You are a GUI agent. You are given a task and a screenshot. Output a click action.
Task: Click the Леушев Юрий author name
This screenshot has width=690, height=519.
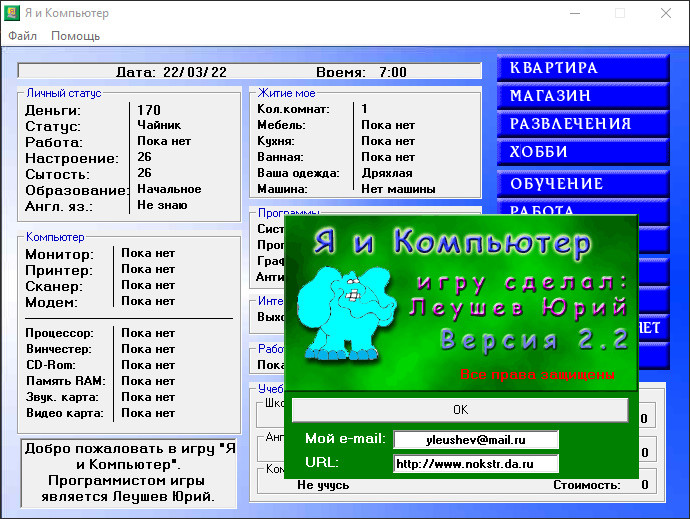(518, 307)
